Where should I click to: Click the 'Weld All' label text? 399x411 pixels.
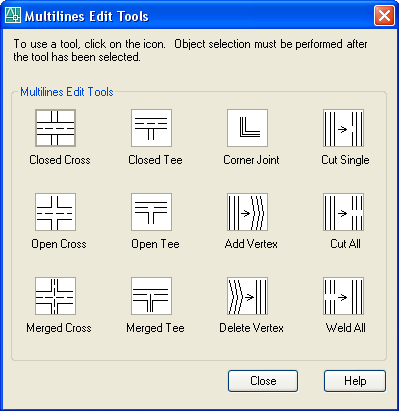click(346, 328)
